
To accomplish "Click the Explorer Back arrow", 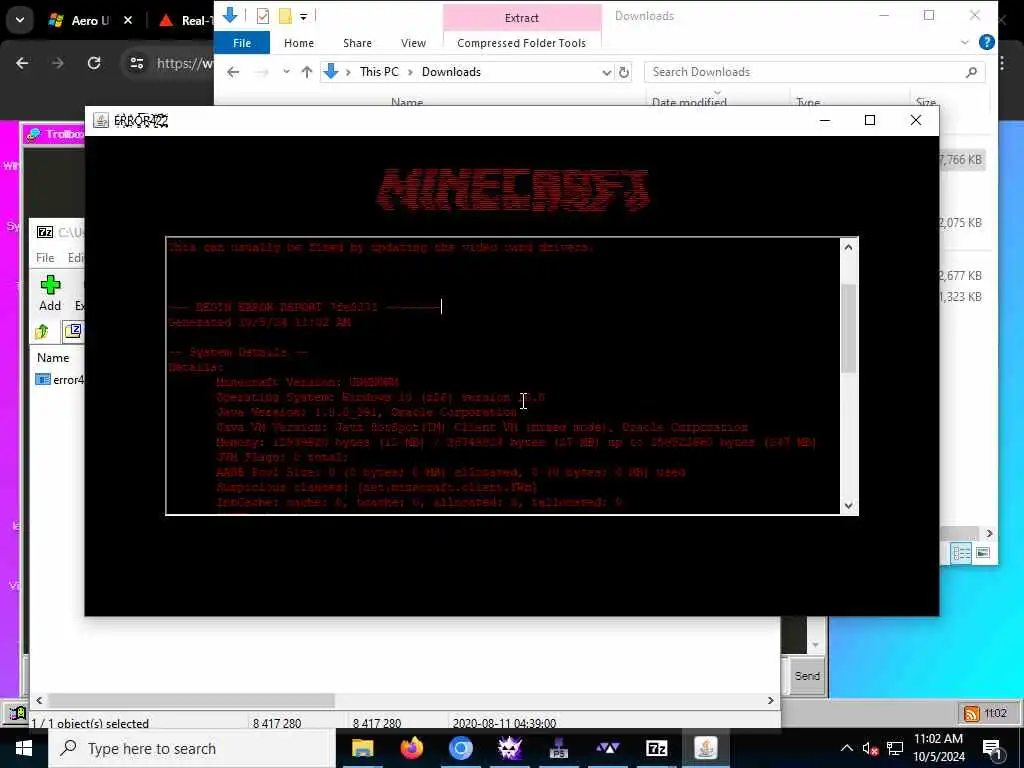I will point(233,72).
